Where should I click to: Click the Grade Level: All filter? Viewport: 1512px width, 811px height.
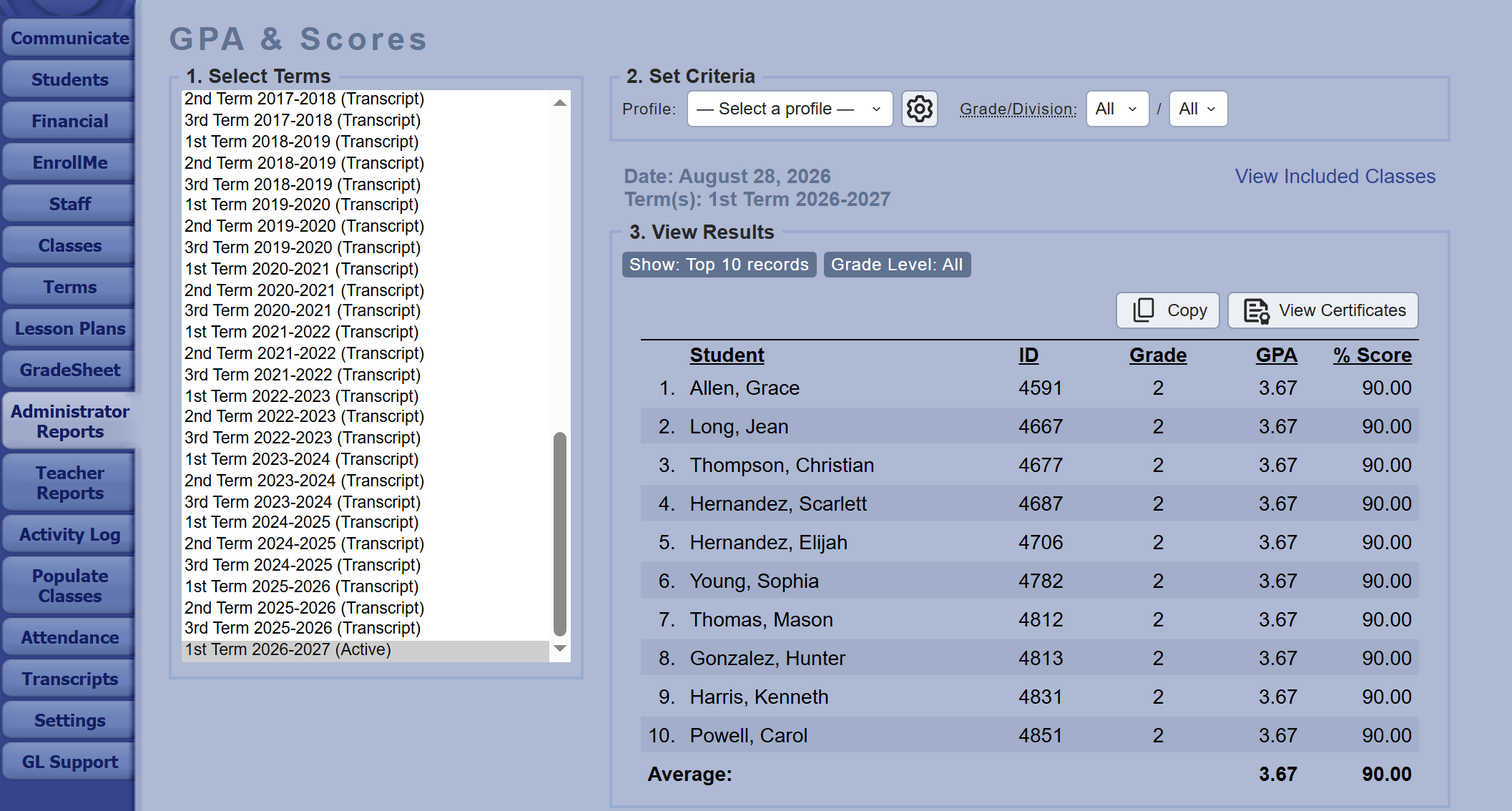pos(897,265)
